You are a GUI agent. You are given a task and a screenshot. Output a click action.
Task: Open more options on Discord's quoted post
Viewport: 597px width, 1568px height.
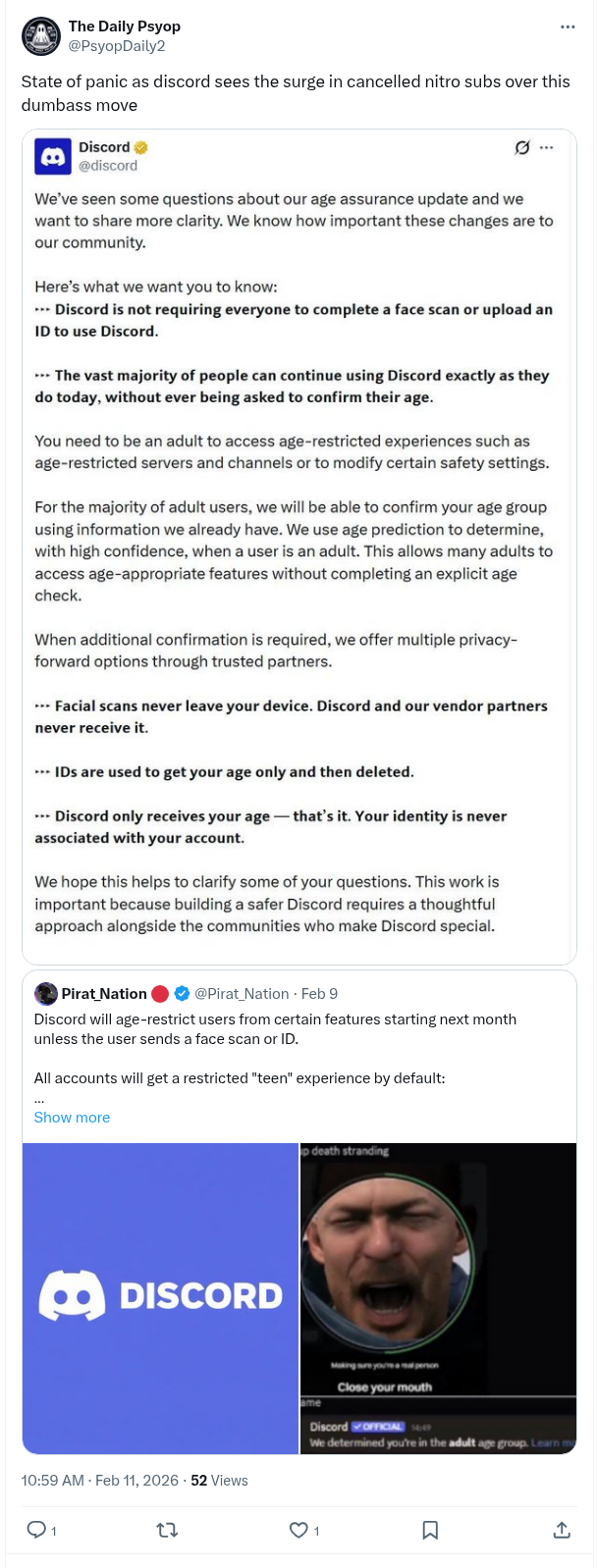(x=547, y=147)
